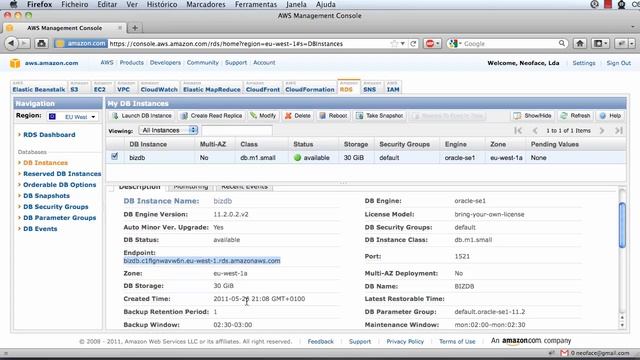
Task: Open Reserved DB Instances link
Action: pos(62,174)
